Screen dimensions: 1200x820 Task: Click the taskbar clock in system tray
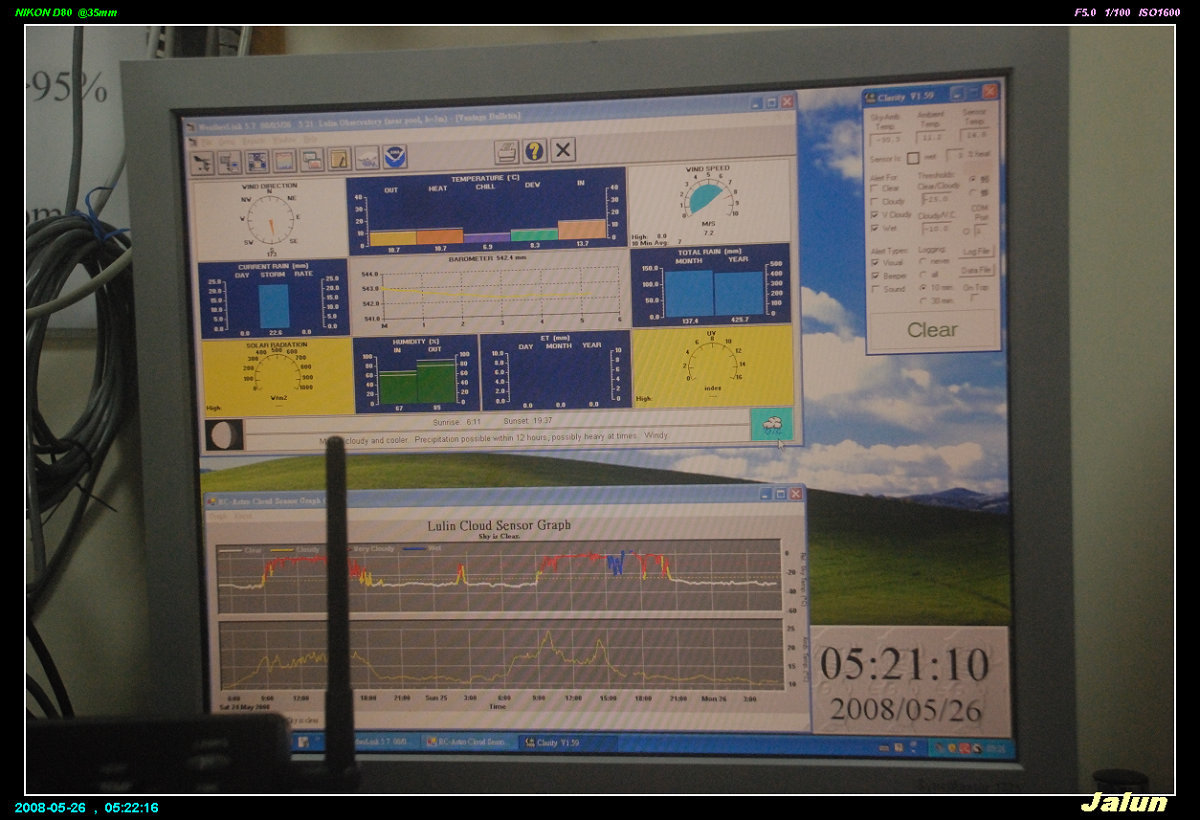tap(996, 748)
